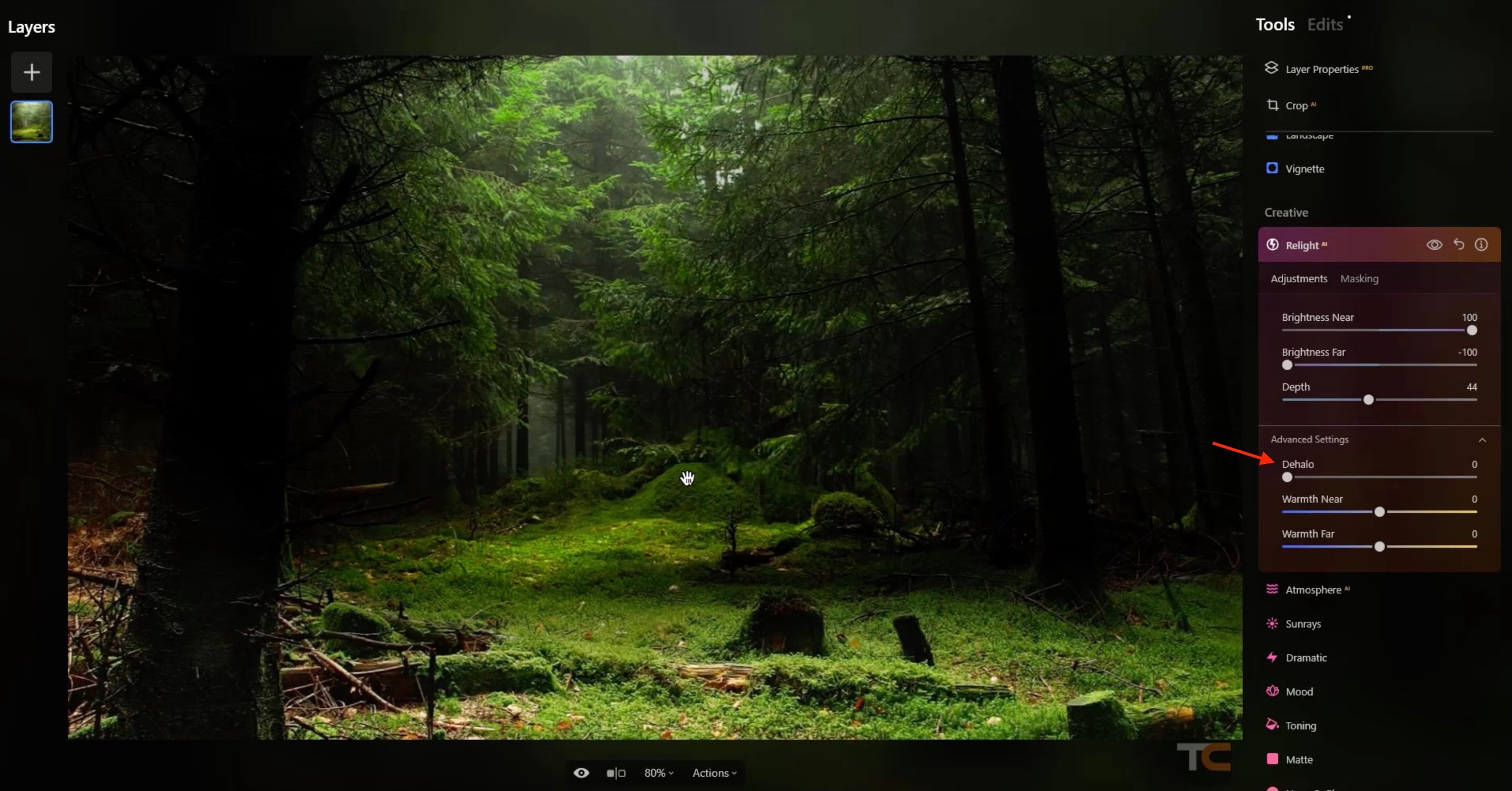1512x791 pixels.
Task: Add a new layer with plus button
Action: (x=32, y=72)
